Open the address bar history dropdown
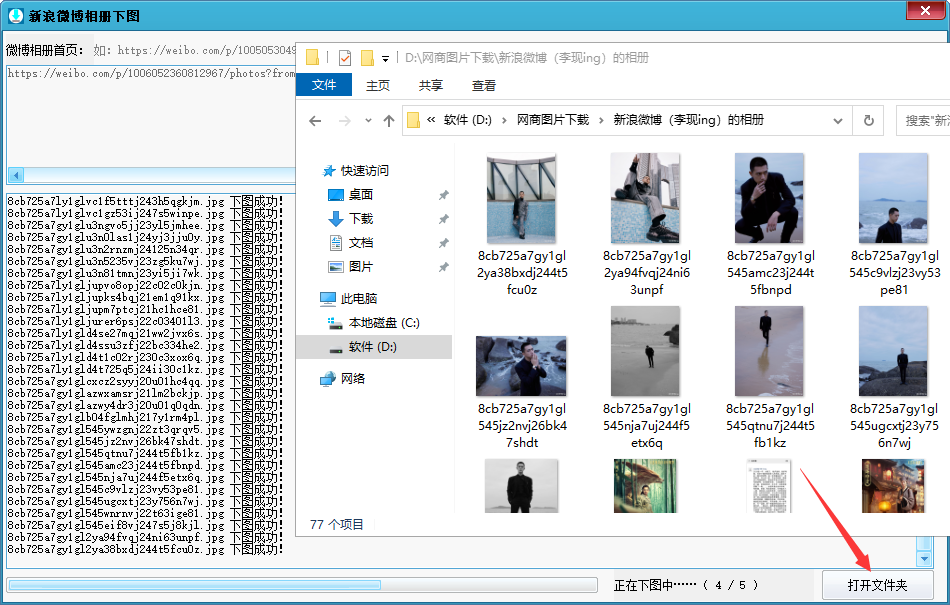This screenshot has width=950, height=605. pos(837,121)
